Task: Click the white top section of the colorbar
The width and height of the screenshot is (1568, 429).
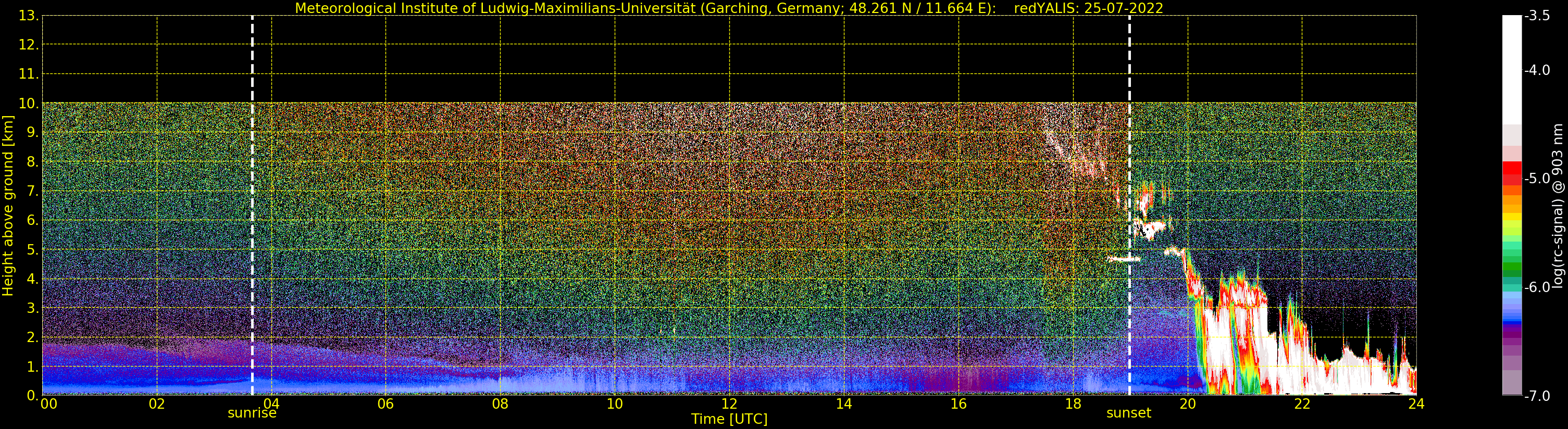Action: tap(1512, 69)
